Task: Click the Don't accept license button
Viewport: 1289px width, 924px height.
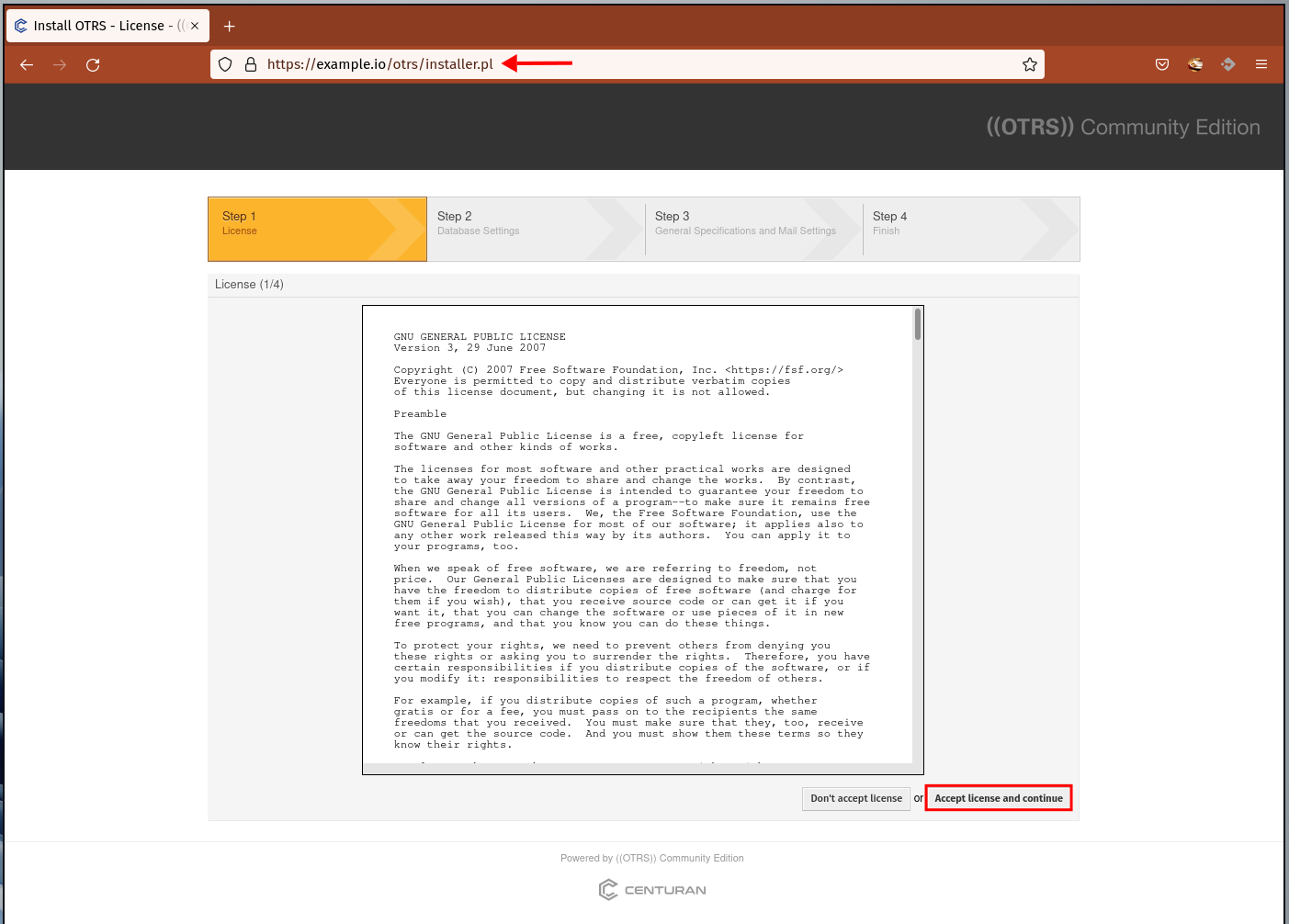Action: click(x=856, y=798)
